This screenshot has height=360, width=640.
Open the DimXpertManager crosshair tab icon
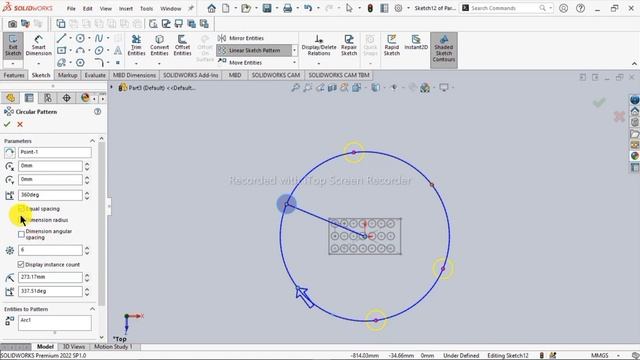pyautogui.click(x=66, y=98)
